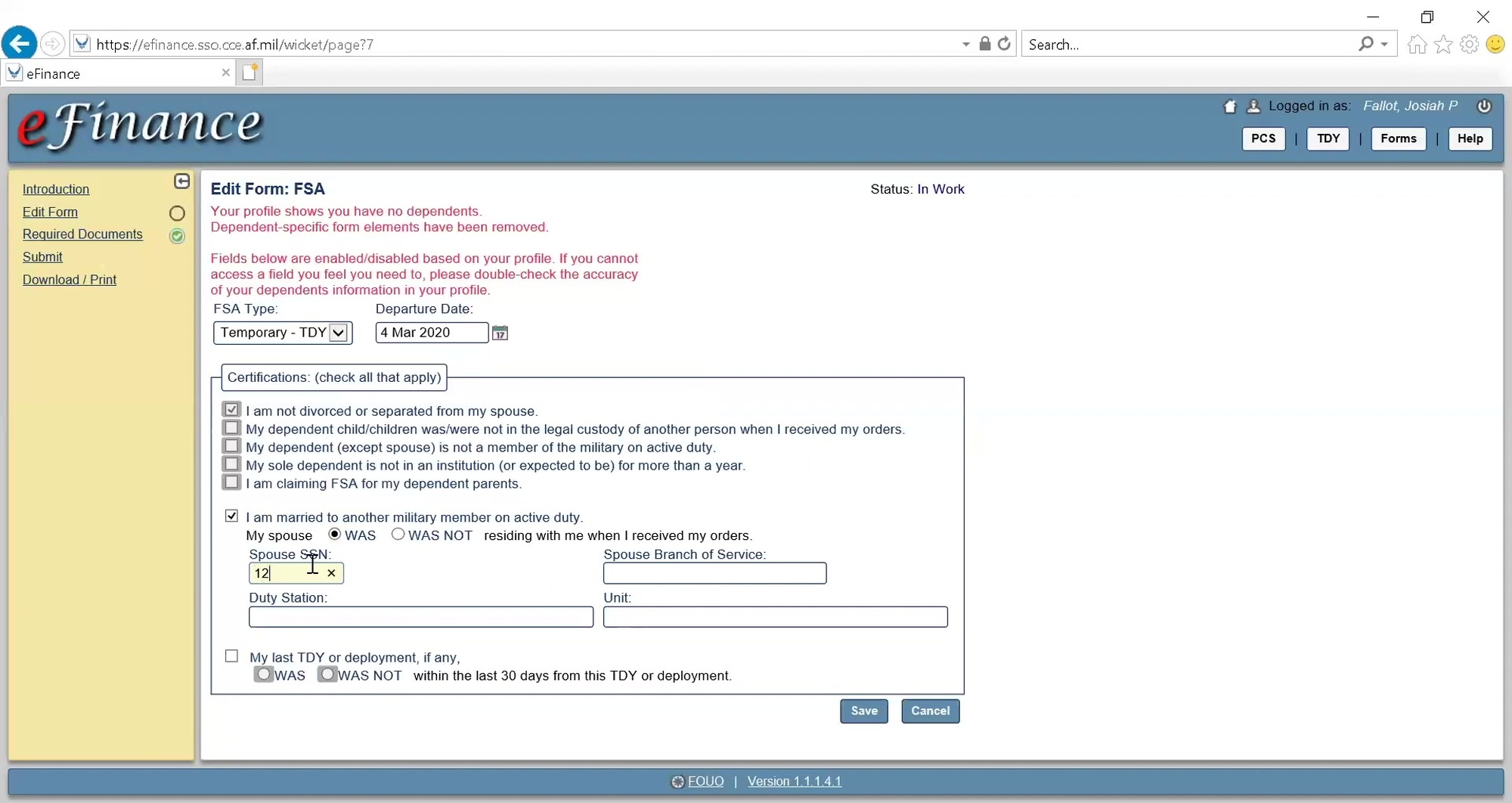Open the Submit link in the sidebar
Image resolution: width=1512 pixels, height=803 pixels.
(42, 257)
